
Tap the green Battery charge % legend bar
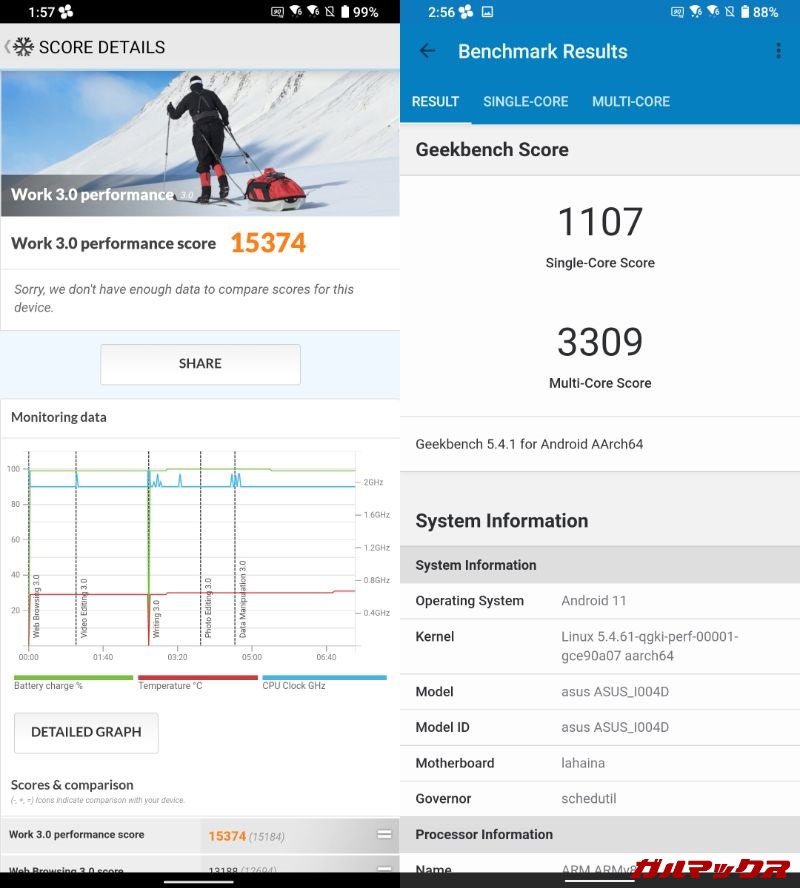point(73,678)
